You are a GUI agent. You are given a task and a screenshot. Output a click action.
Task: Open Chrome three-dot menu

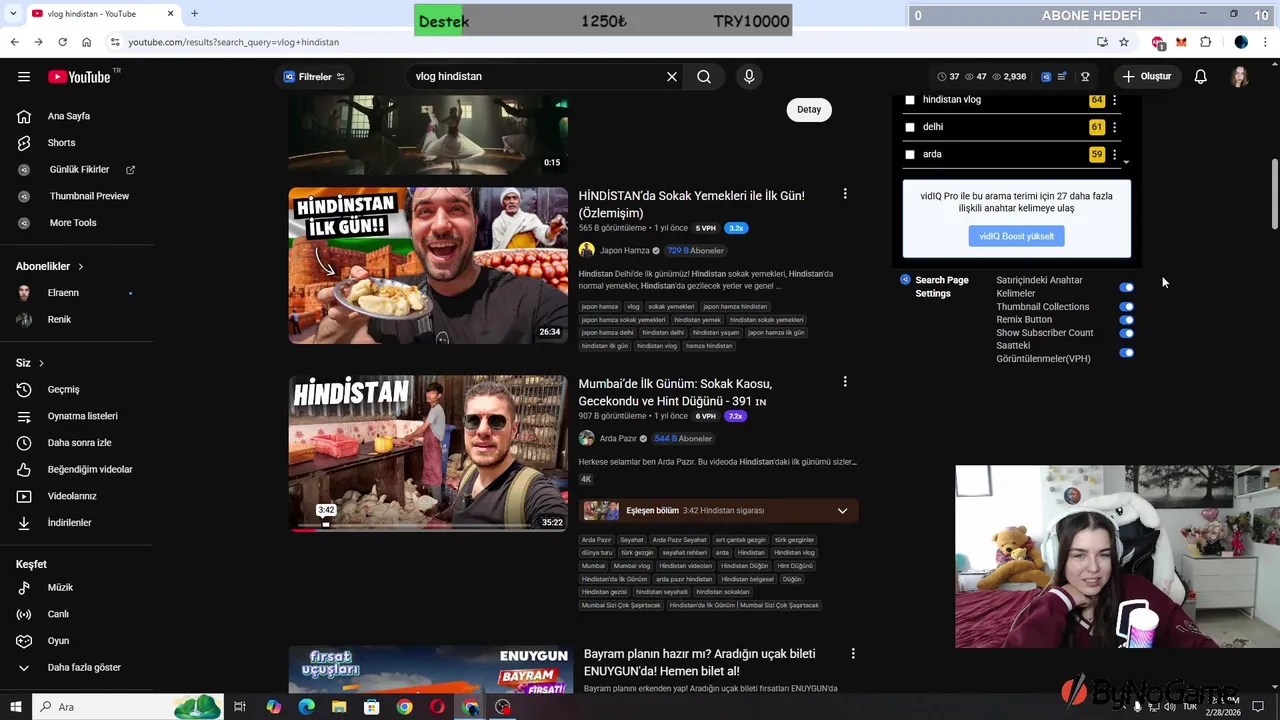(1267, 42)
